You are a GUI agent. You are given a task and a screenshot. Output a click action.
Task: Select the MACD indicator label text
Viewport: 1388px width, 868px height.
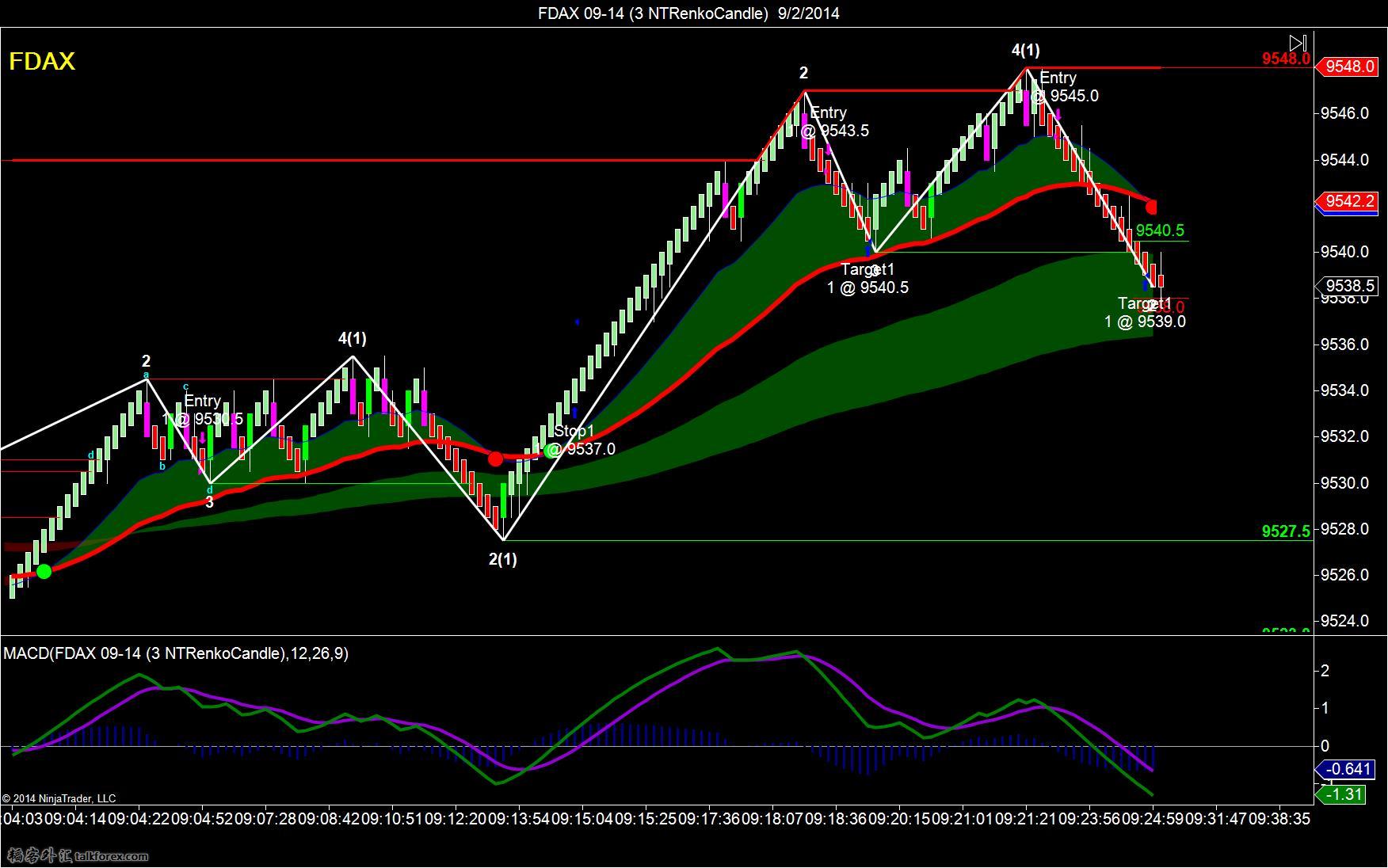(x=176, y=653)
